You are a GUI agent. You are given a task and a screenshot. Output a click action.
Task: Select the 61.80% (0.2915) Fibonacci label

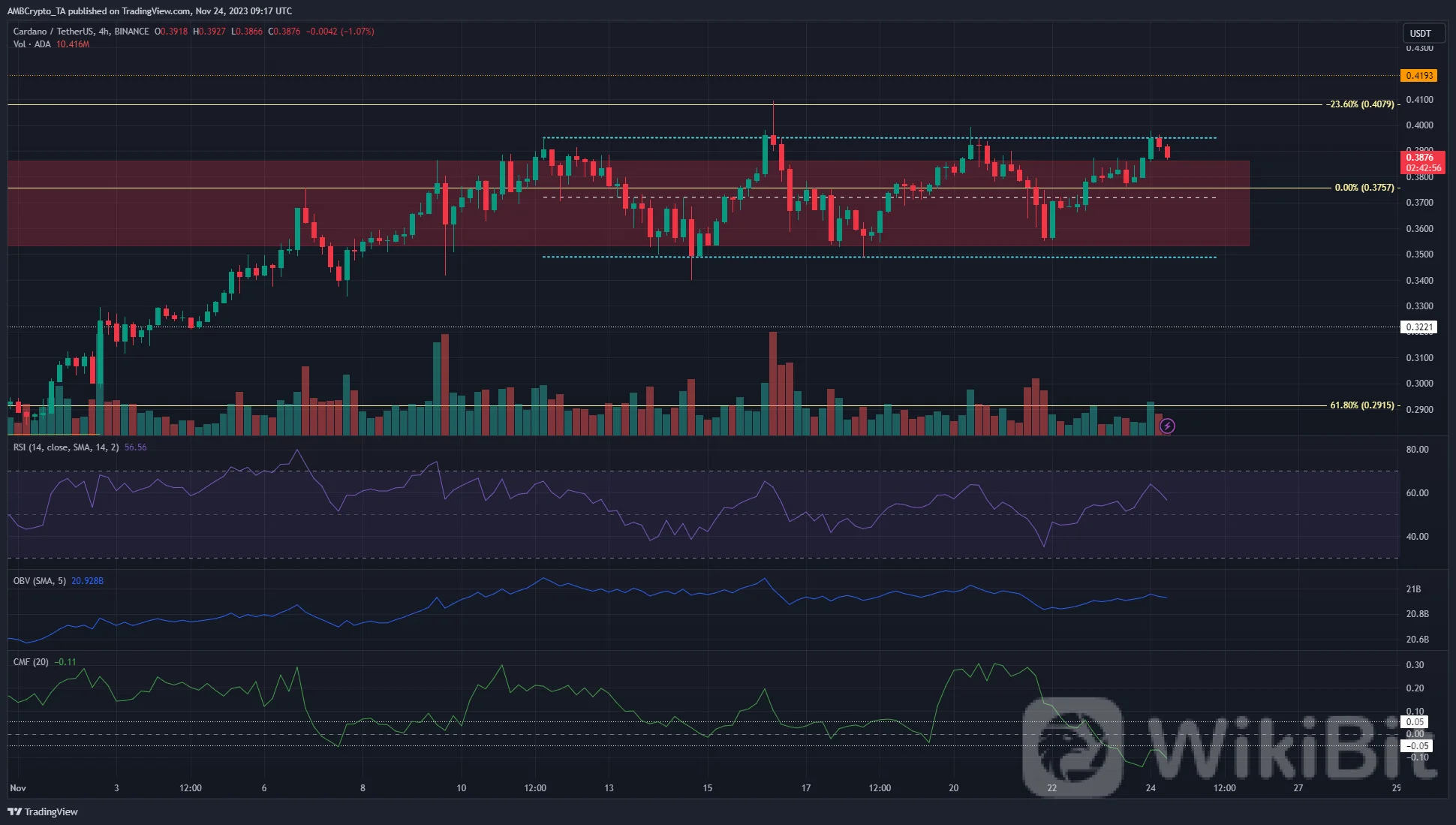coord(1361,405)
